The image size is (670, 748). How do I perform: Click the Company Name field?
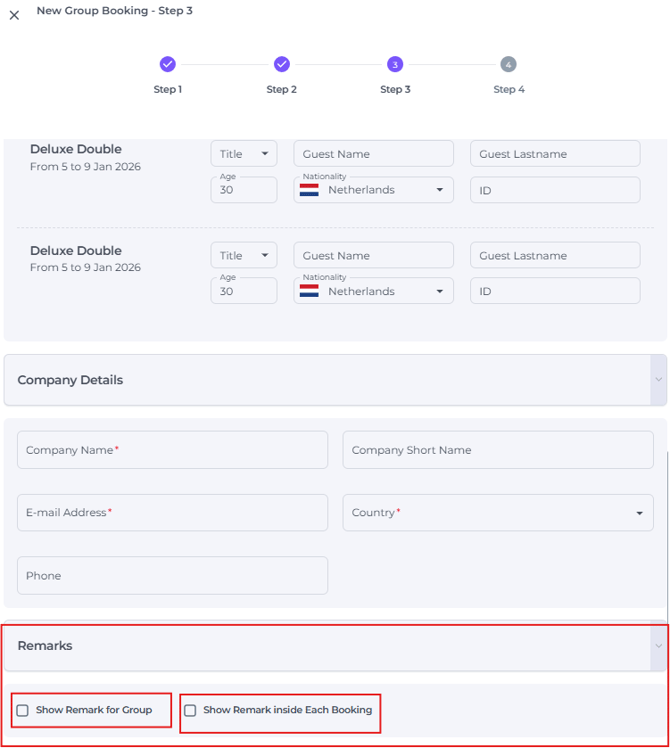point(172,450)
